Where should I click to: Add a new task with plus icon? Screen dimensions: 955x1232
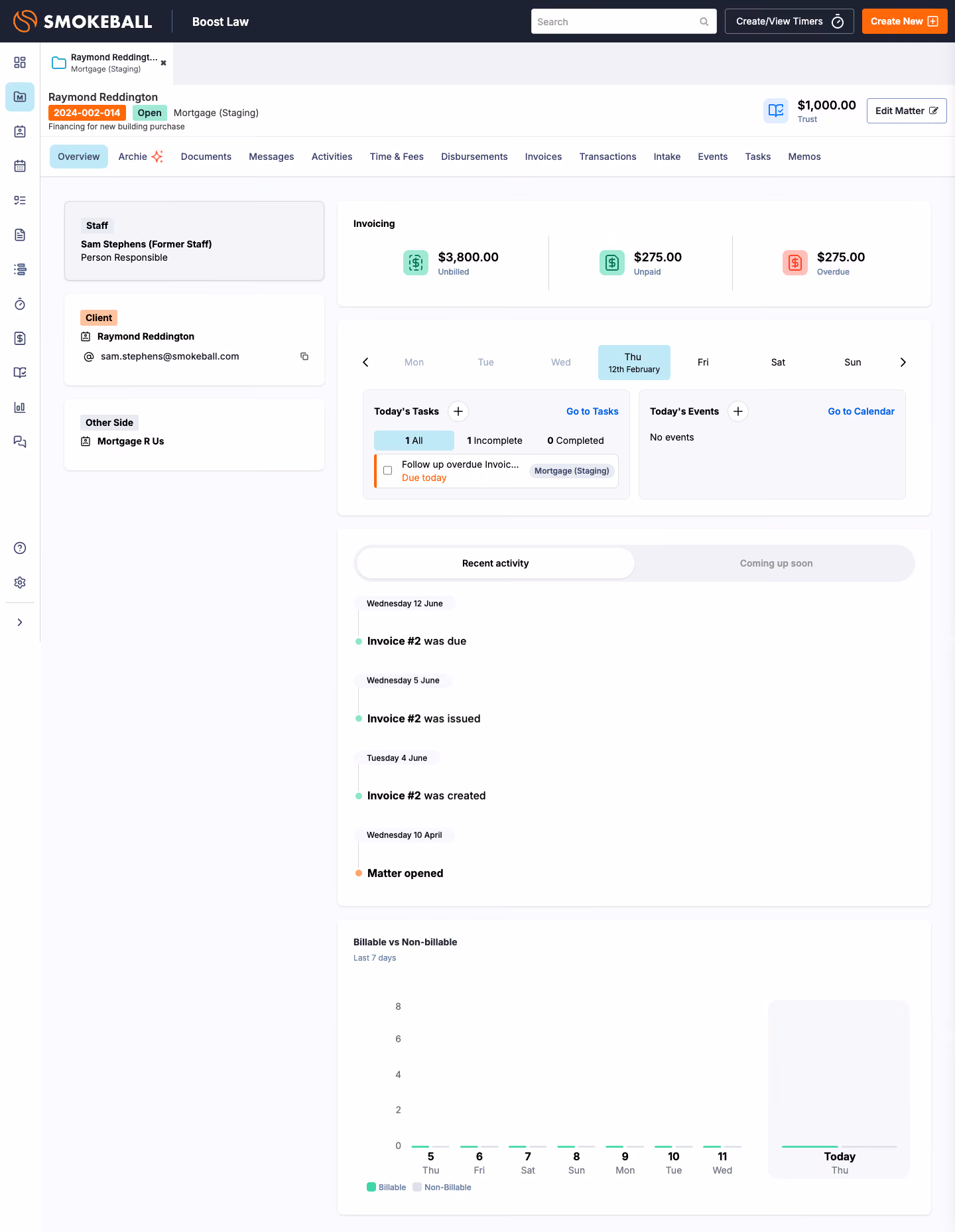click(458, 411)
